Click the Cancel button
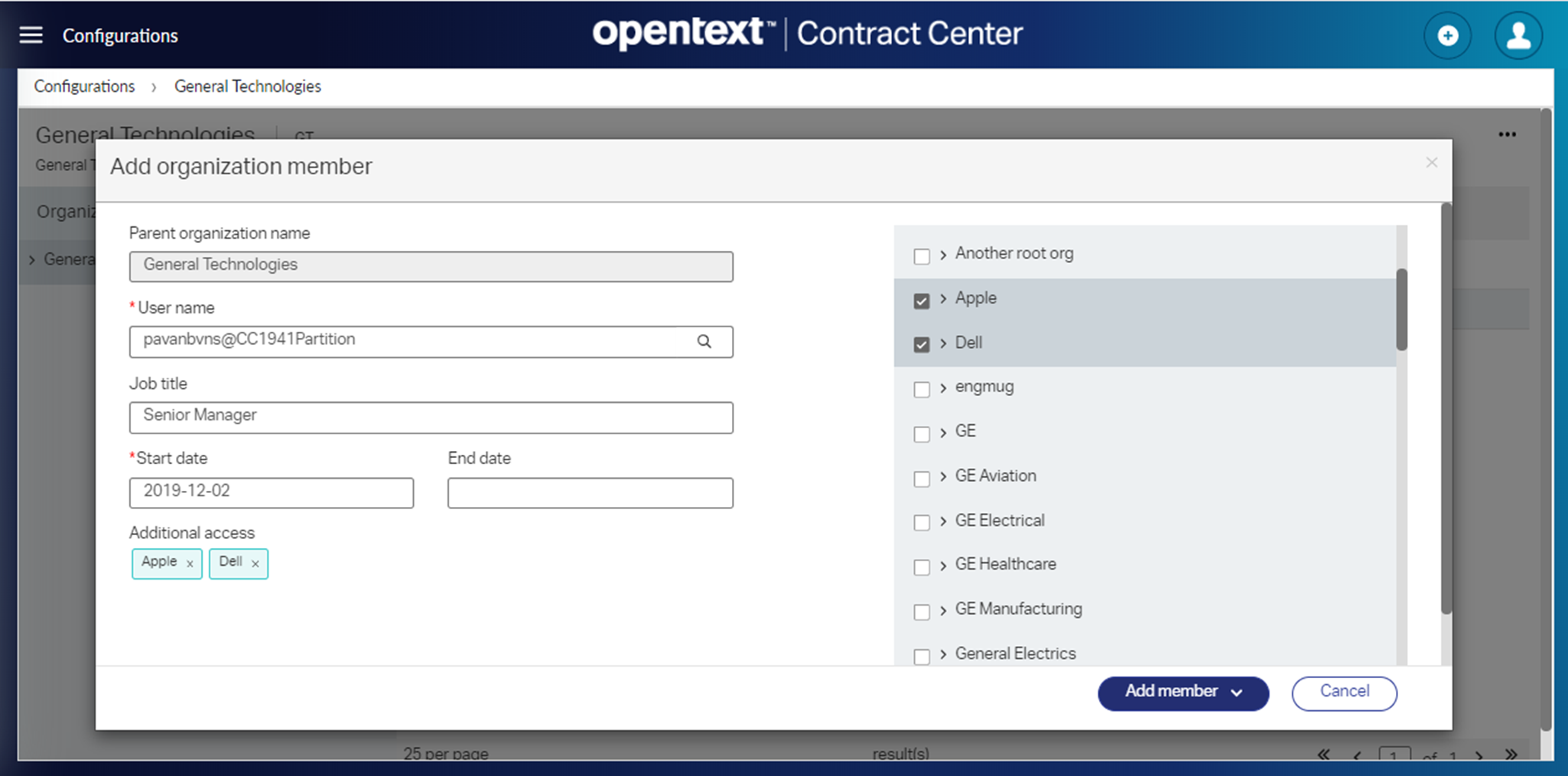1568x776 pixels. point(1345,693)
